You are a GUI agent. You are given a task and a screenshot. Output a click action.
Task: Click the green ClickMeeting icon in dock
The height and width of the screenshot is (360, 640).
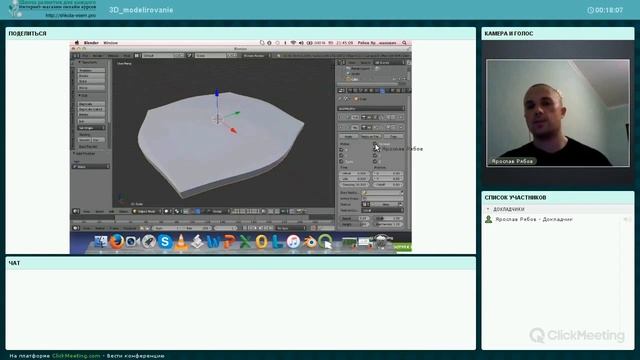[x=325, y=242]
